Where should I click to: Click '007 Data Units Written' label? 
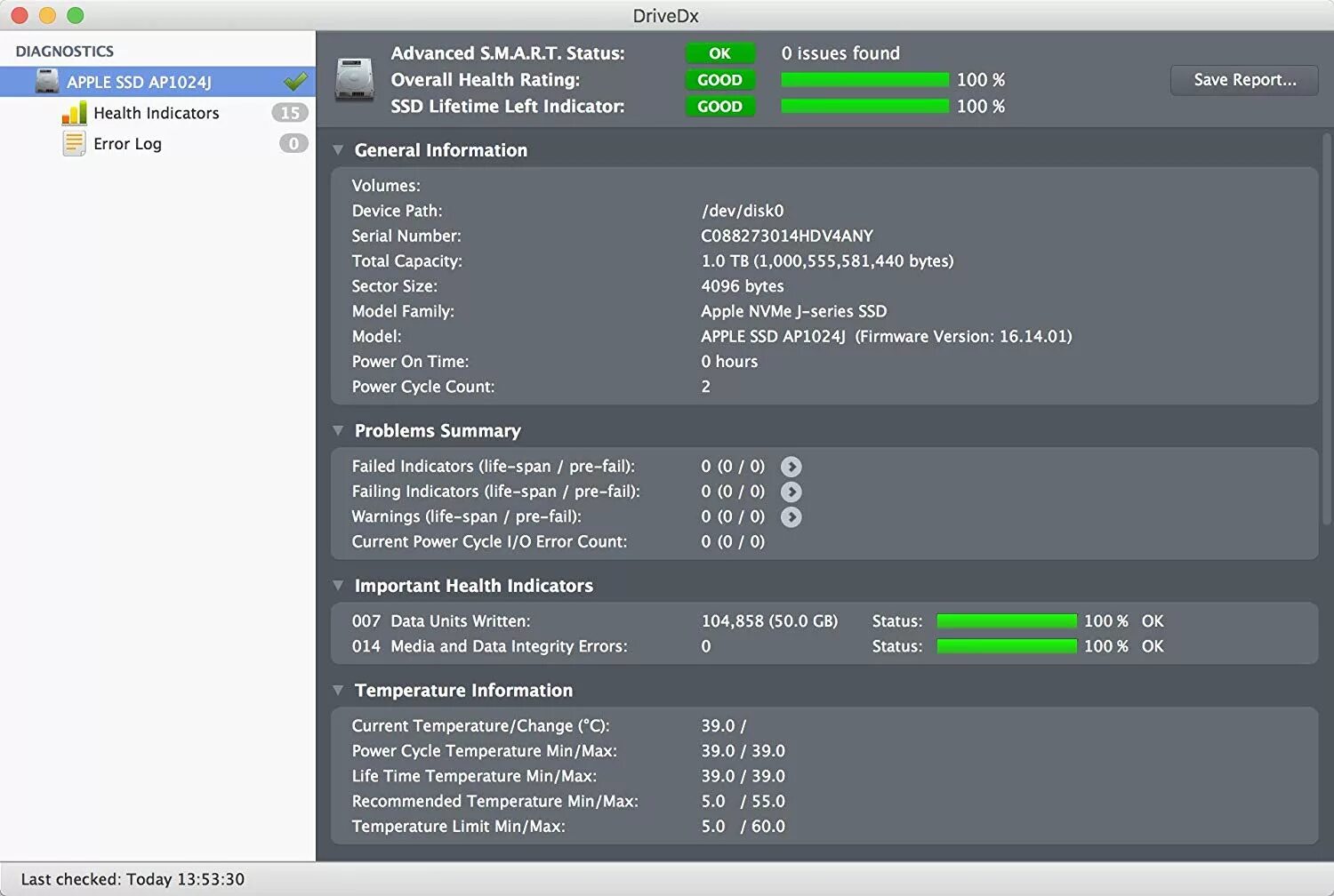coord(441,621)
